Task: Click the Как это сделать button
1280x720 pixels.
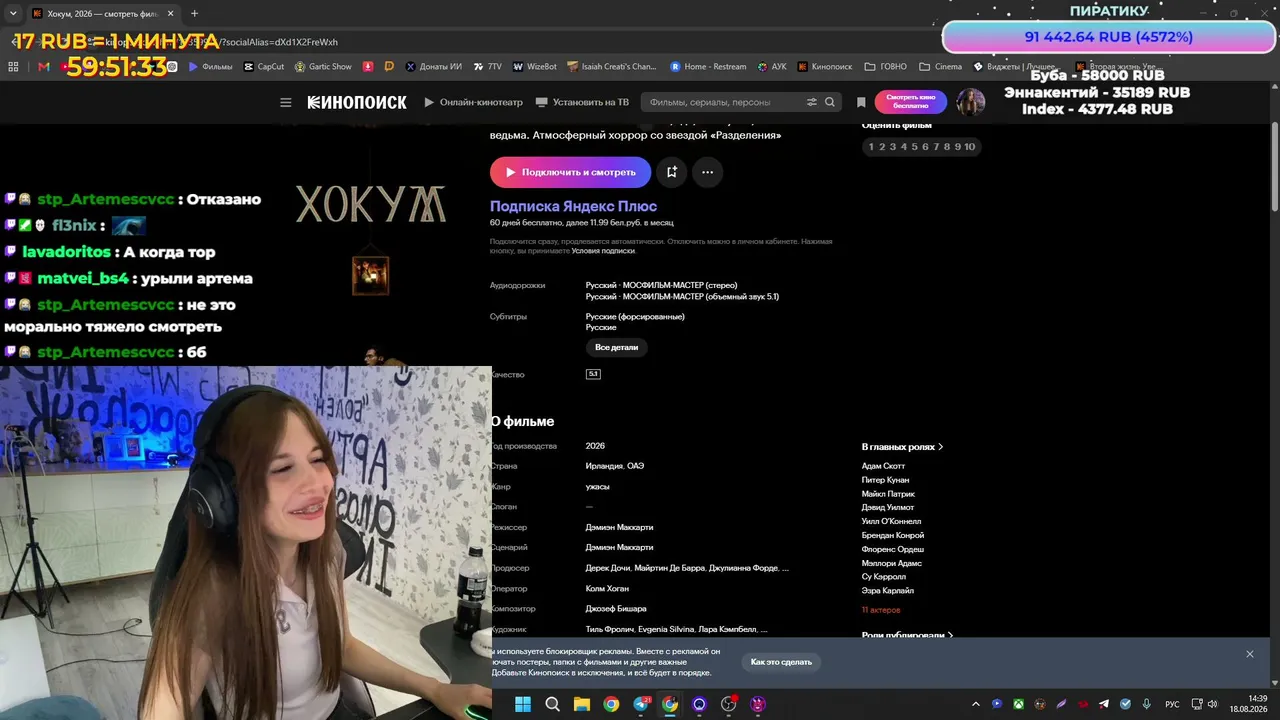Action: pyautogui.click(x=782, y=662)
